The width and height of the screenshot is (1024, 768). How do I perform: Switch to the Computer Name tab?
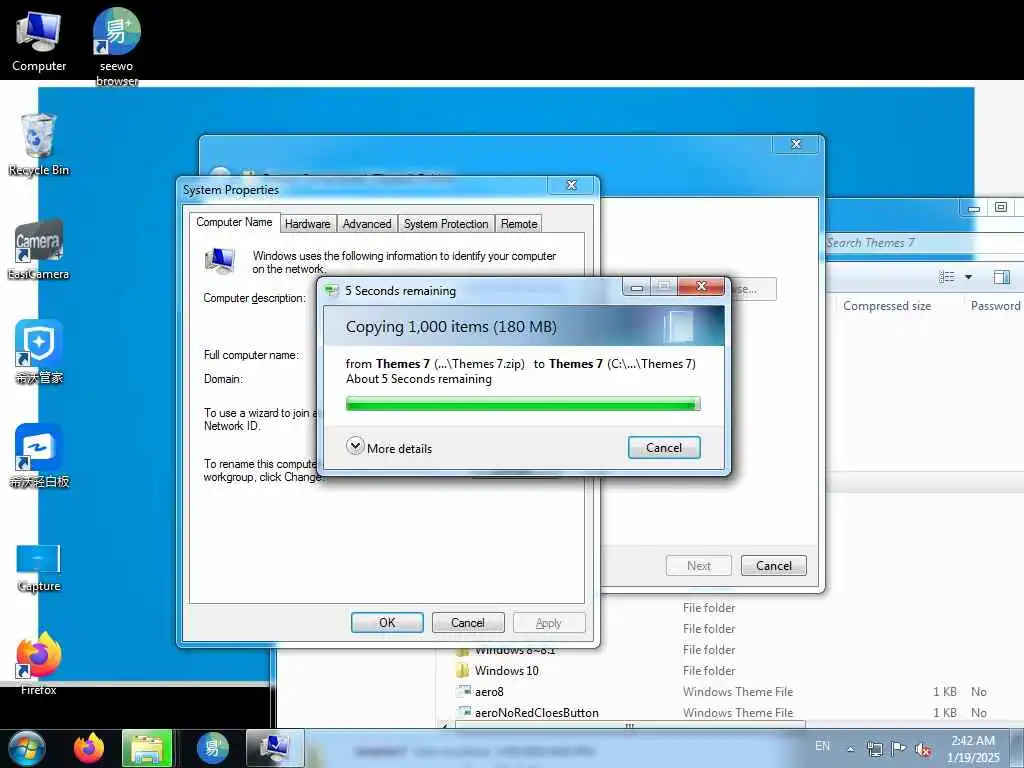coord(234,222)
